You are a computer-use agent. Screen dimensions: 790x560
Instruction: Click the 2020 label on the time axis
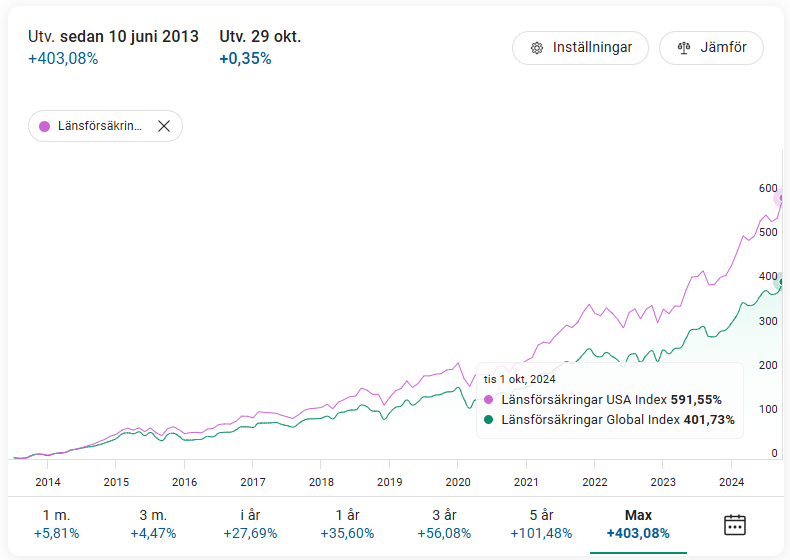tap(457, 481)
